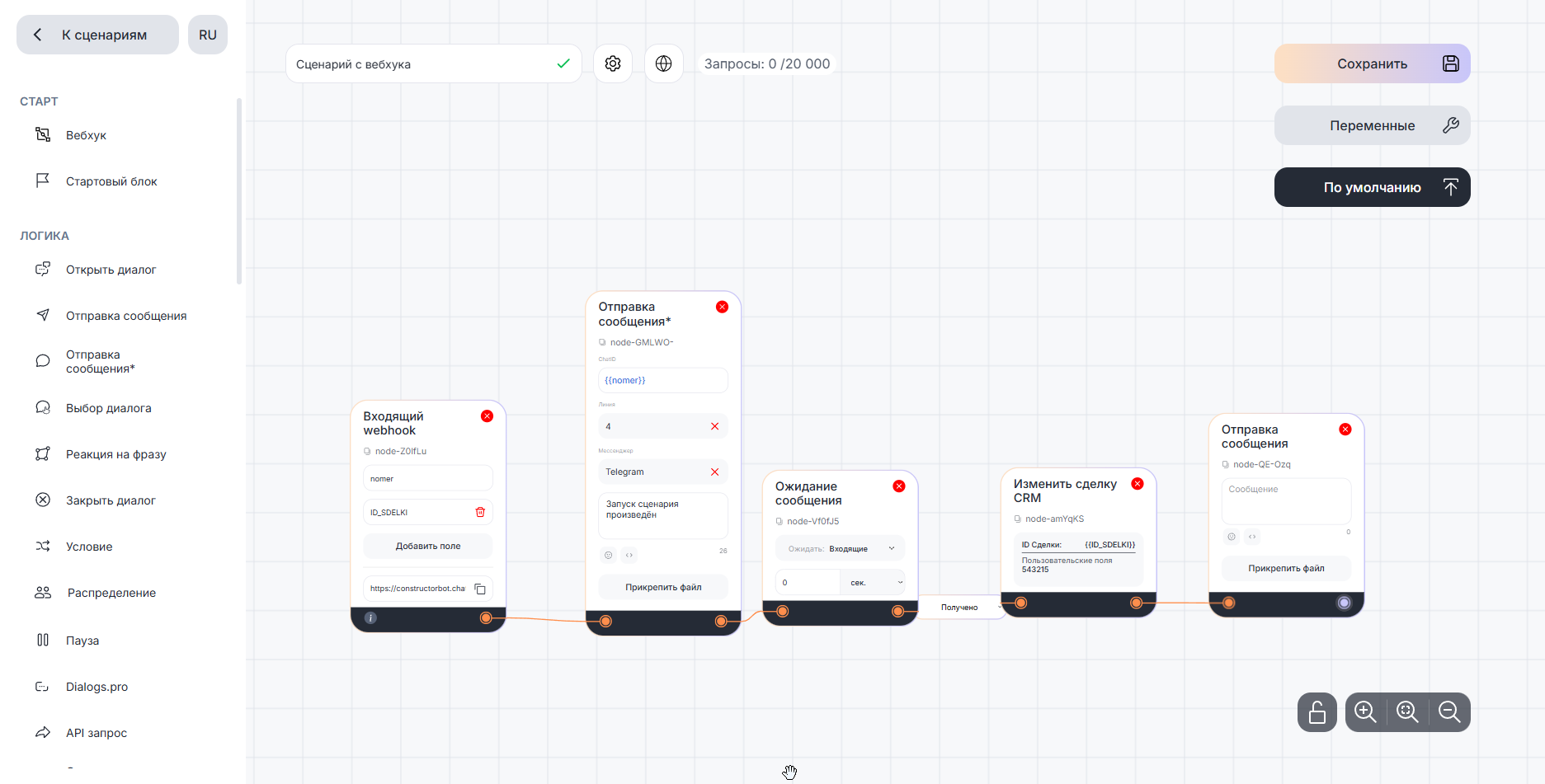Zoom in on the canvas
1545x784 pixels.
tap(1365, 712)
